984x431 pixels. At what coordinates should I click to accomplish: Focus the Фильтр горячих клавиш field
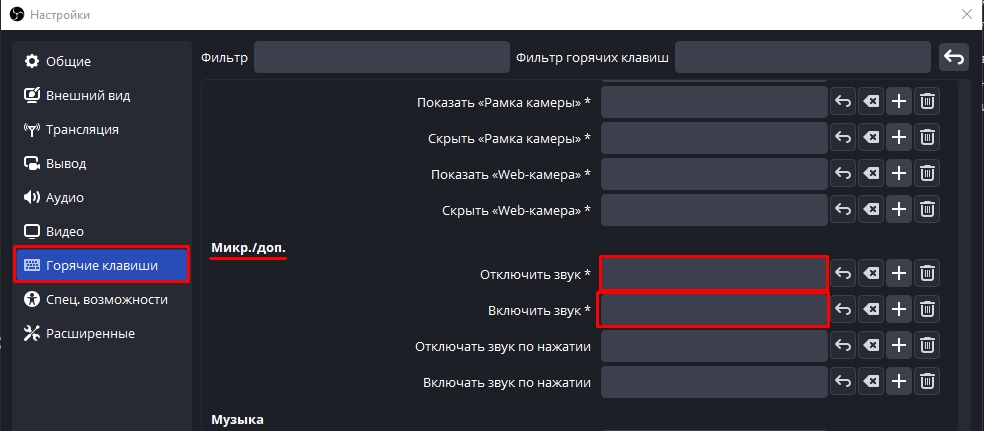click(x=803, y=58)
